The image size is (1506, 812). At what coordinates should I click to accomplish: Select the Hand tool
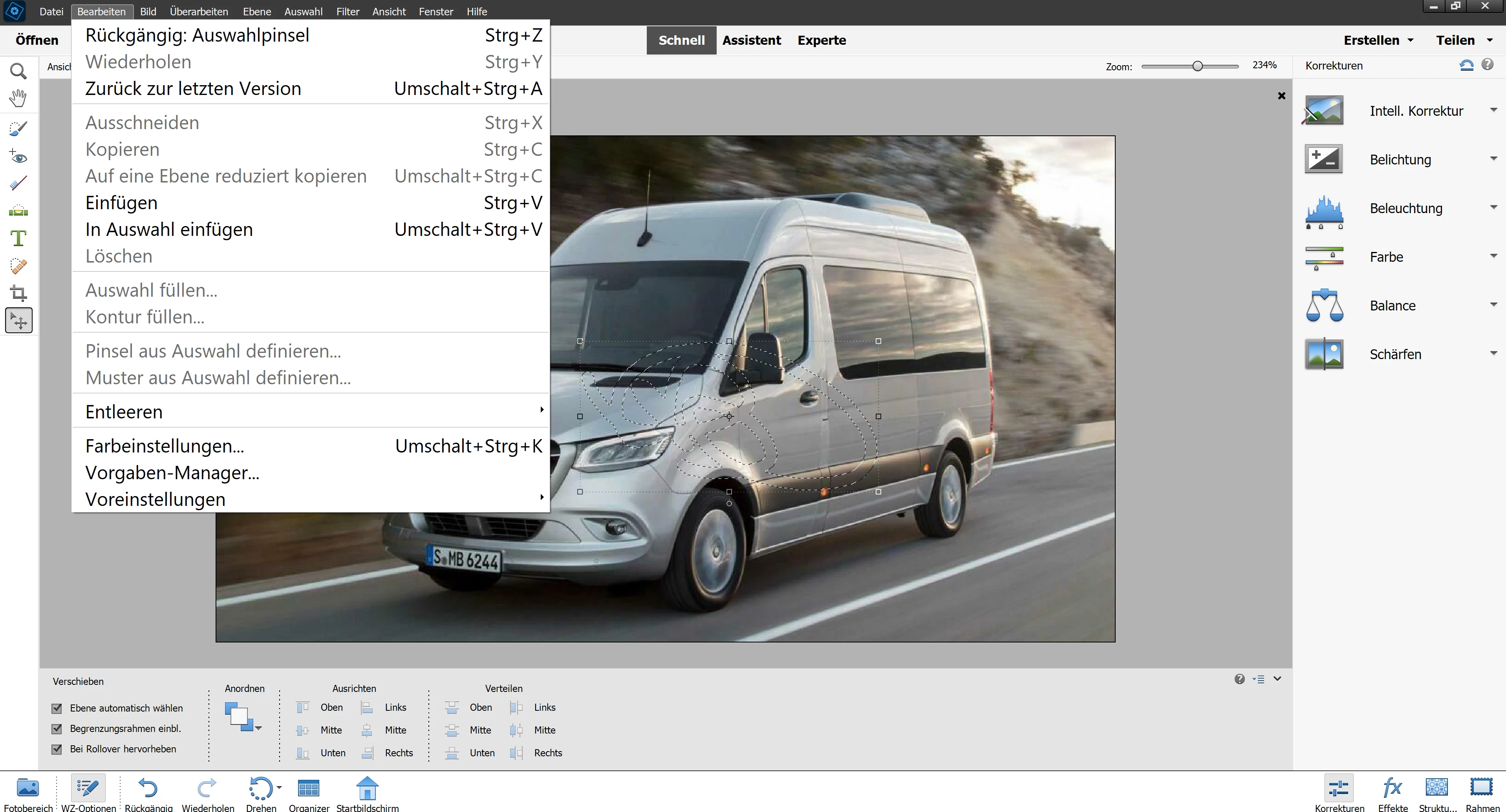(18, 98)
